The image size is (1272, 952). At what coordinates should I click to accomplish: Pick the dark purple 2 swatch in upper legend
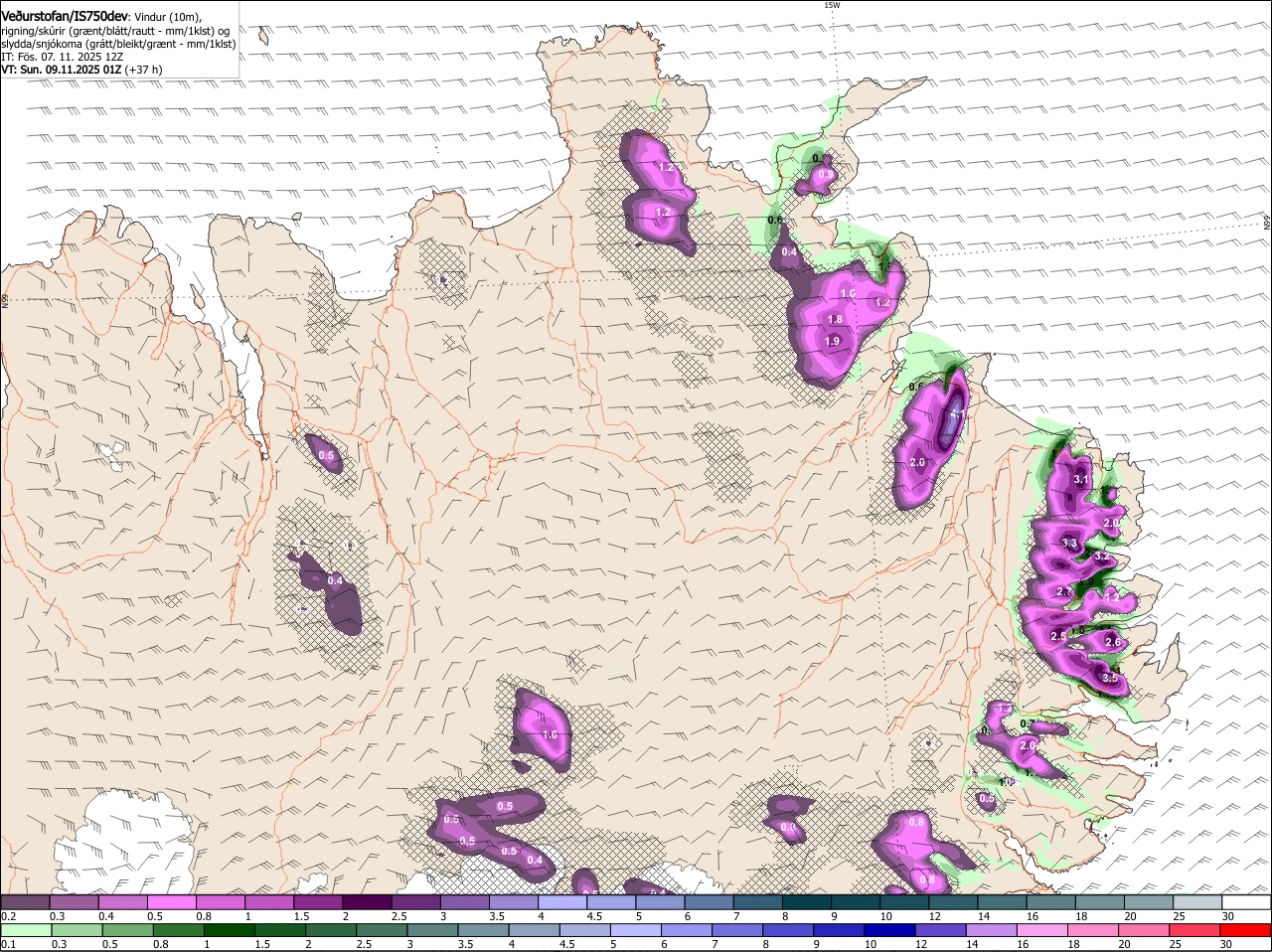coord(367,902)
